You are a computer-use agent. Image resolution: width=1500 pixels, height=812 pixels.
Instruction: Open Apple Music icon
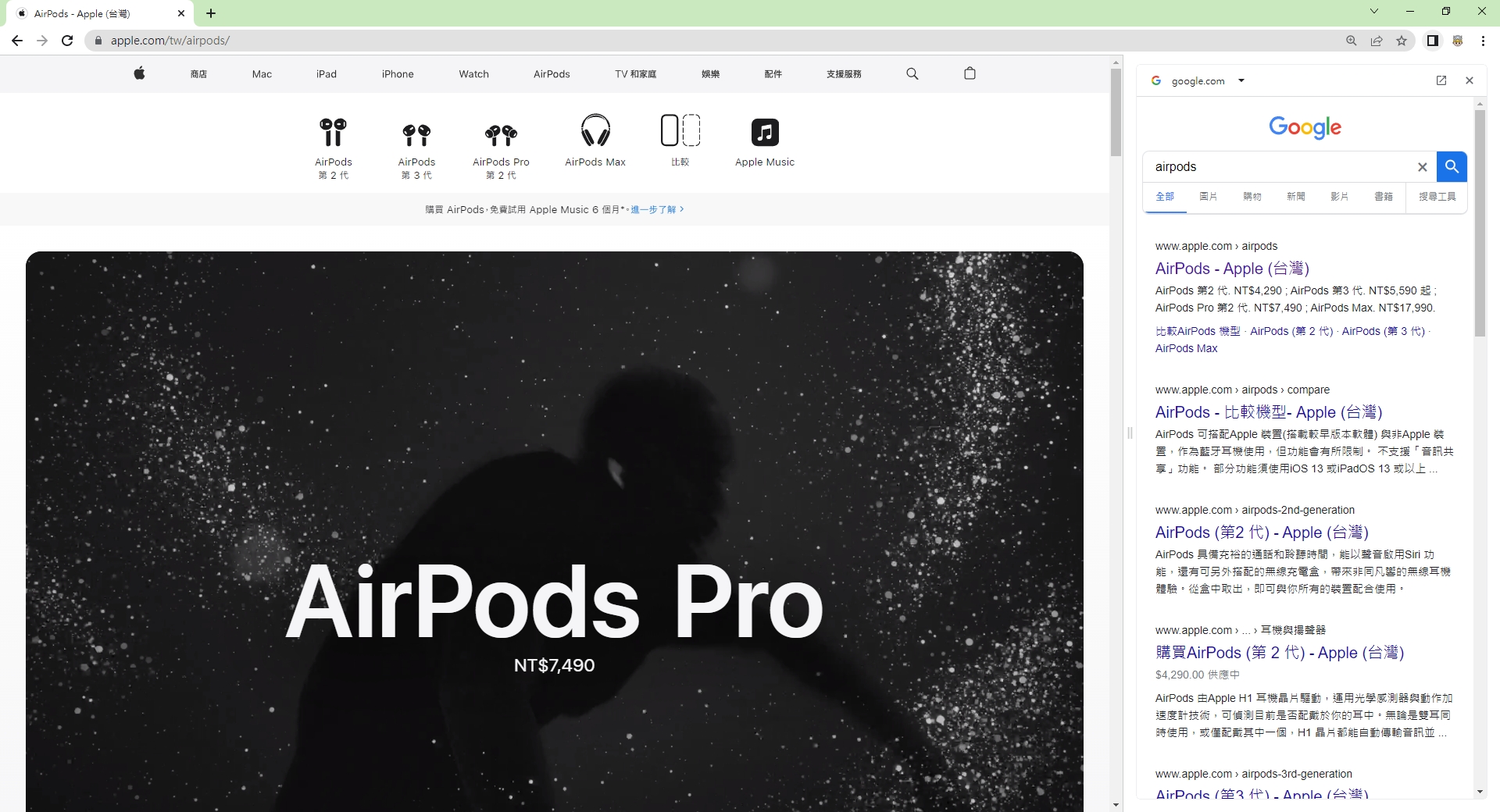765,132
